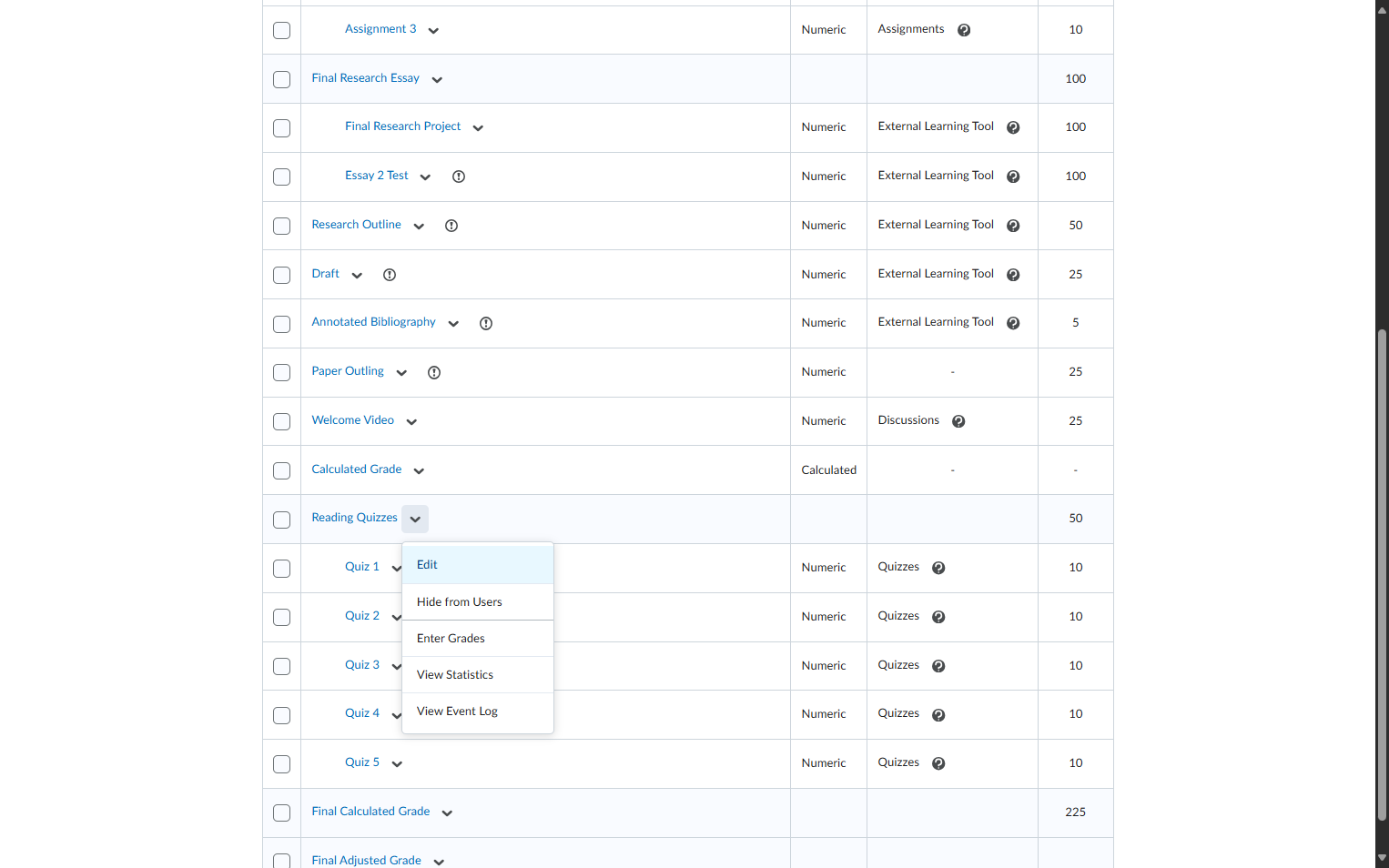
Task: Click the Paper Outling link
Action: pyautogui.click(x=348, y=371)
